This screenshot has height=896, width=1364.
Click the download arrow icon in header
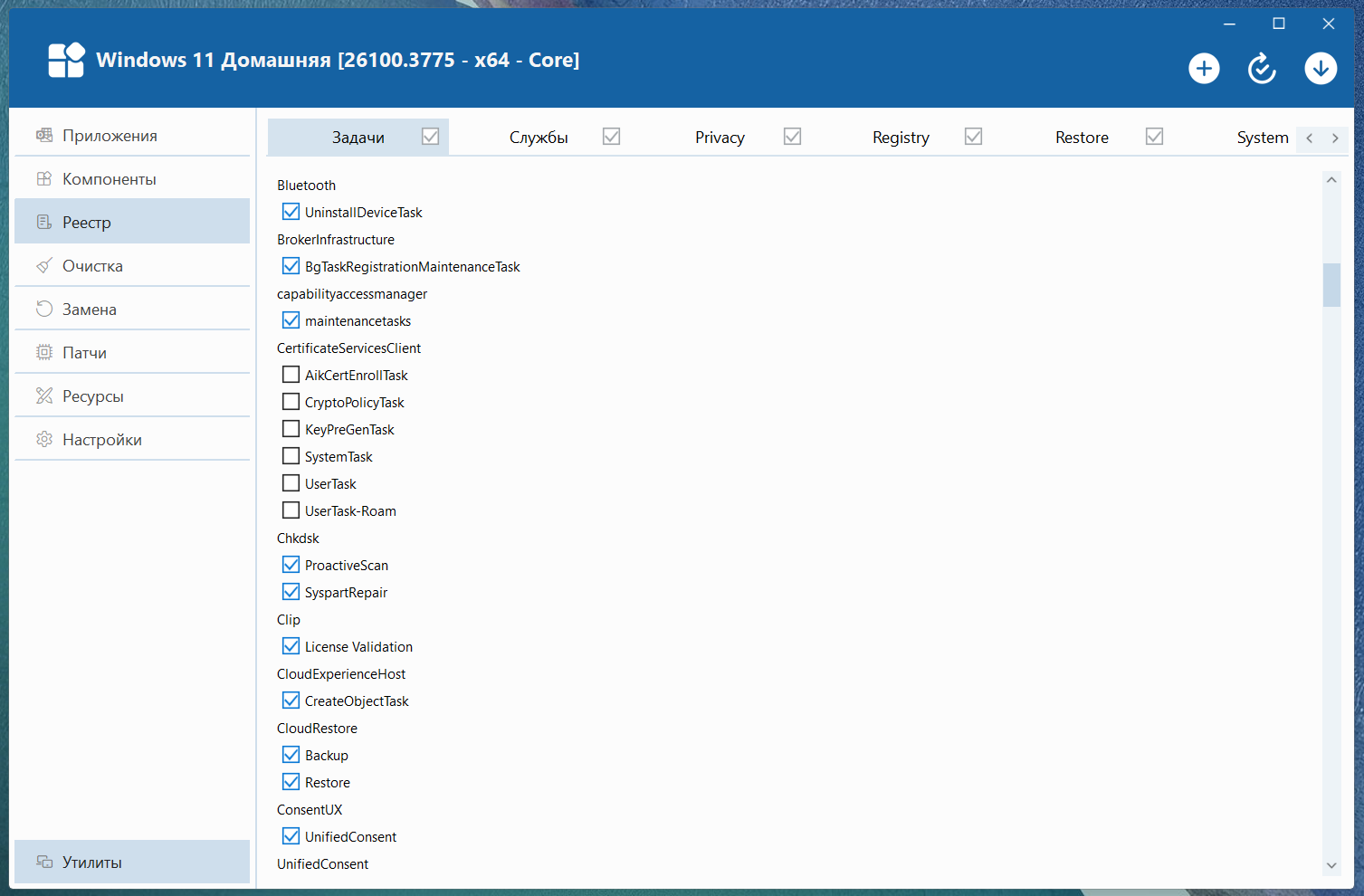[x=1321, y=69]
